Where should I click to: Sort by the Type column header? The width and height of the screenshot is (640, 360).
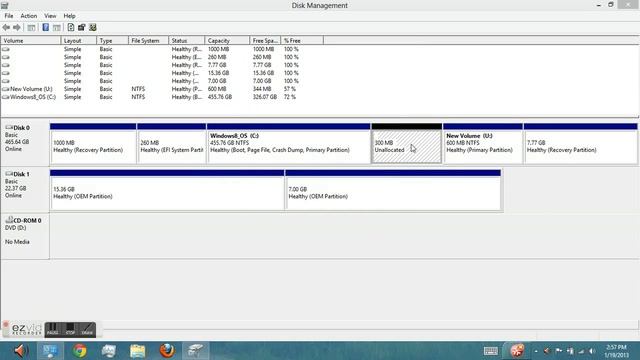tap(112, 41)
